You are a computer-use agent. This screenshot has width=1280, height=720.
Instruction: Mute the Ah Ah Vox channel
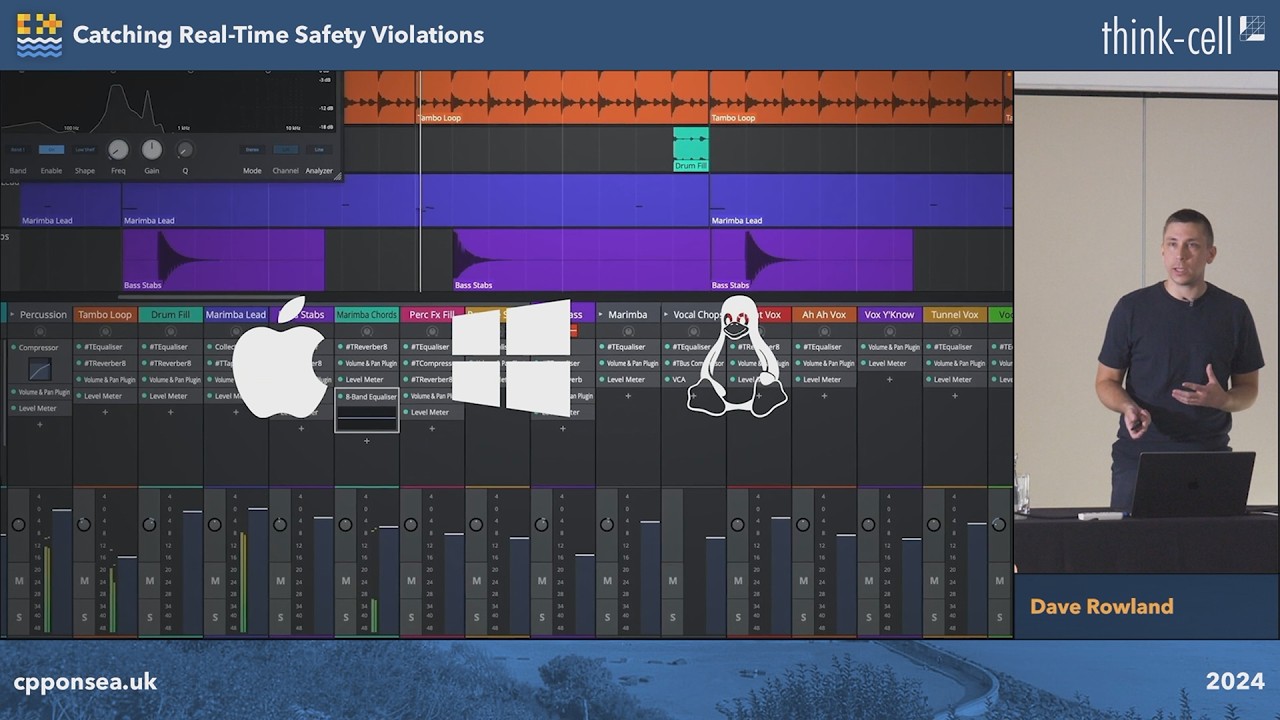[x=804, y=581]
